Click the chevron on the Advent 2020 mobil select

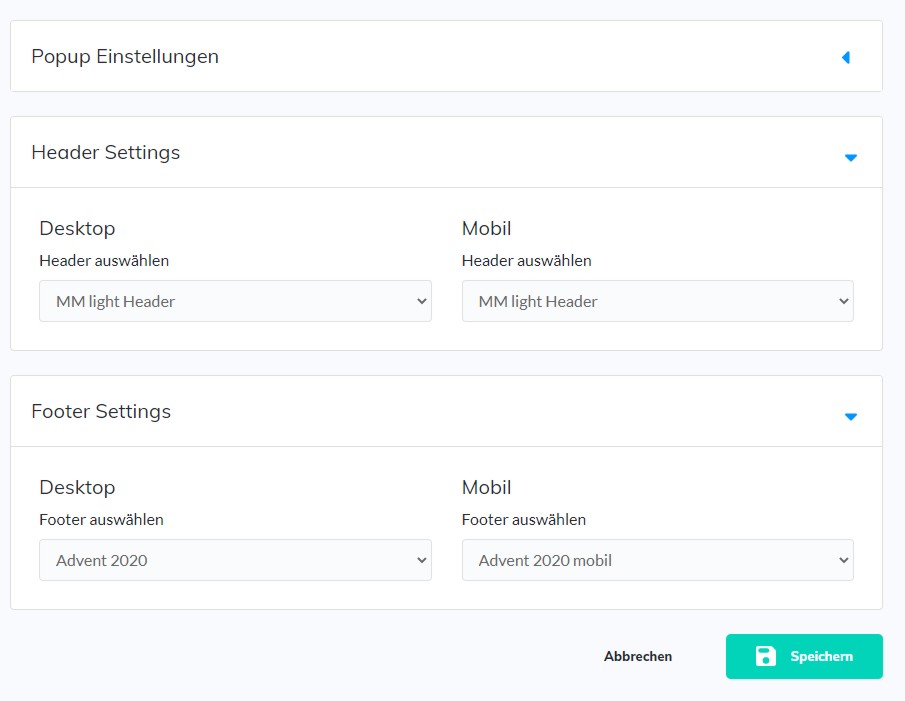pyautogui.click(x=842, y=560)
